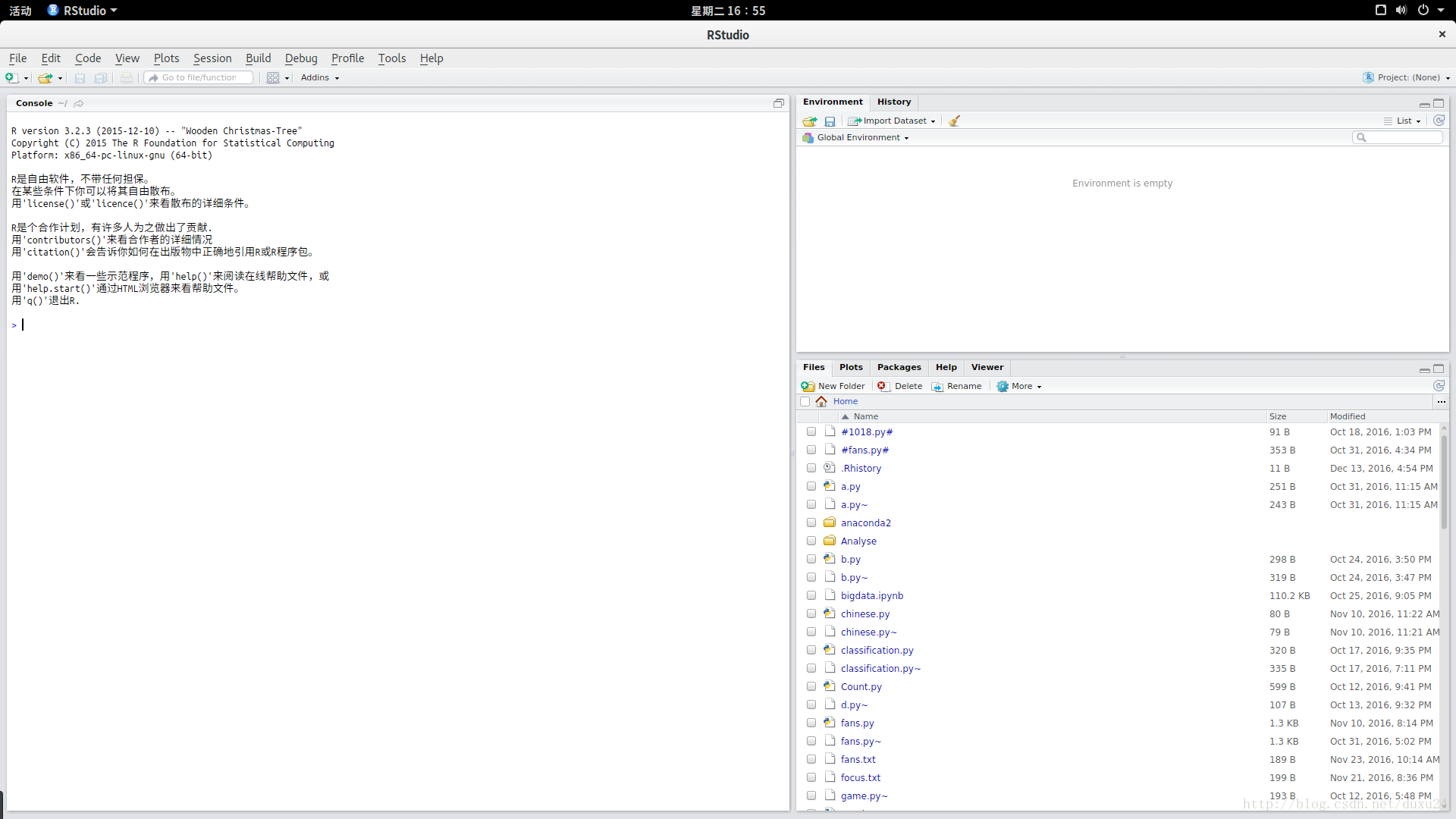Open the List view dropdown
This screenshot has height=819, width=1456.
[1402, 121]
